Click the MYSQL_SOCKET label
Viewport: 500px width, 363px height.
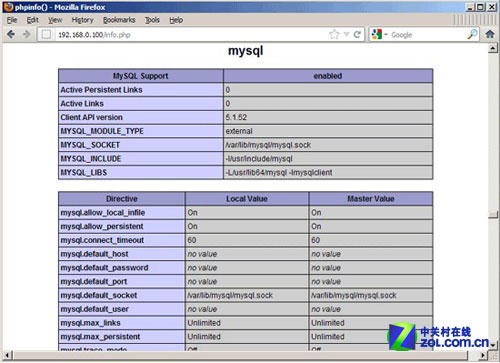tap(90, 145)
